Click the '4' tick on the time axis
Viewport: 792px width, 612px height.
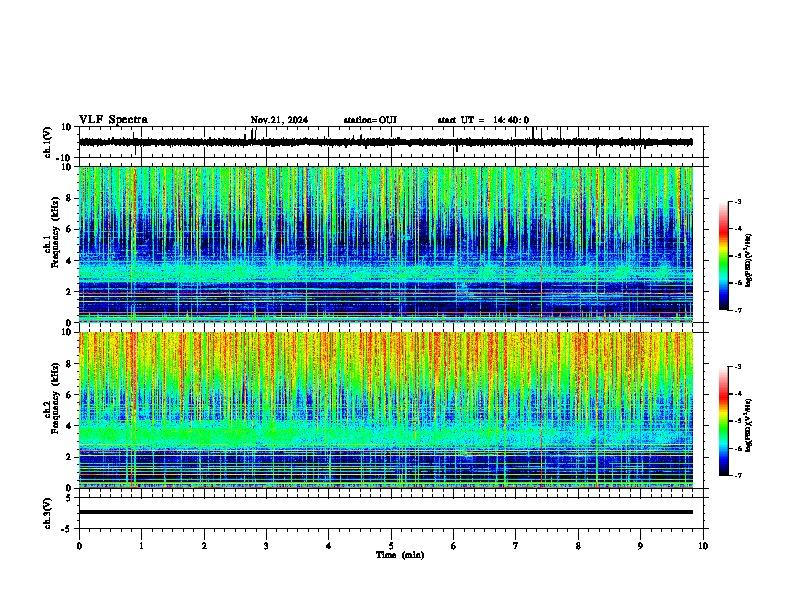[x=329, y=546]
